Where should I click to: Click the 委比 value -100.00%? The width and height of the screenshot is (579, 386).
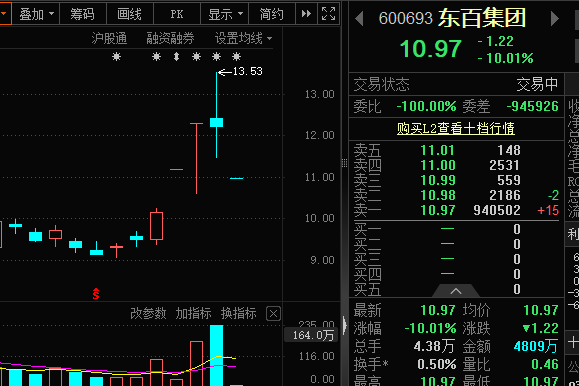tap(426, 106)
